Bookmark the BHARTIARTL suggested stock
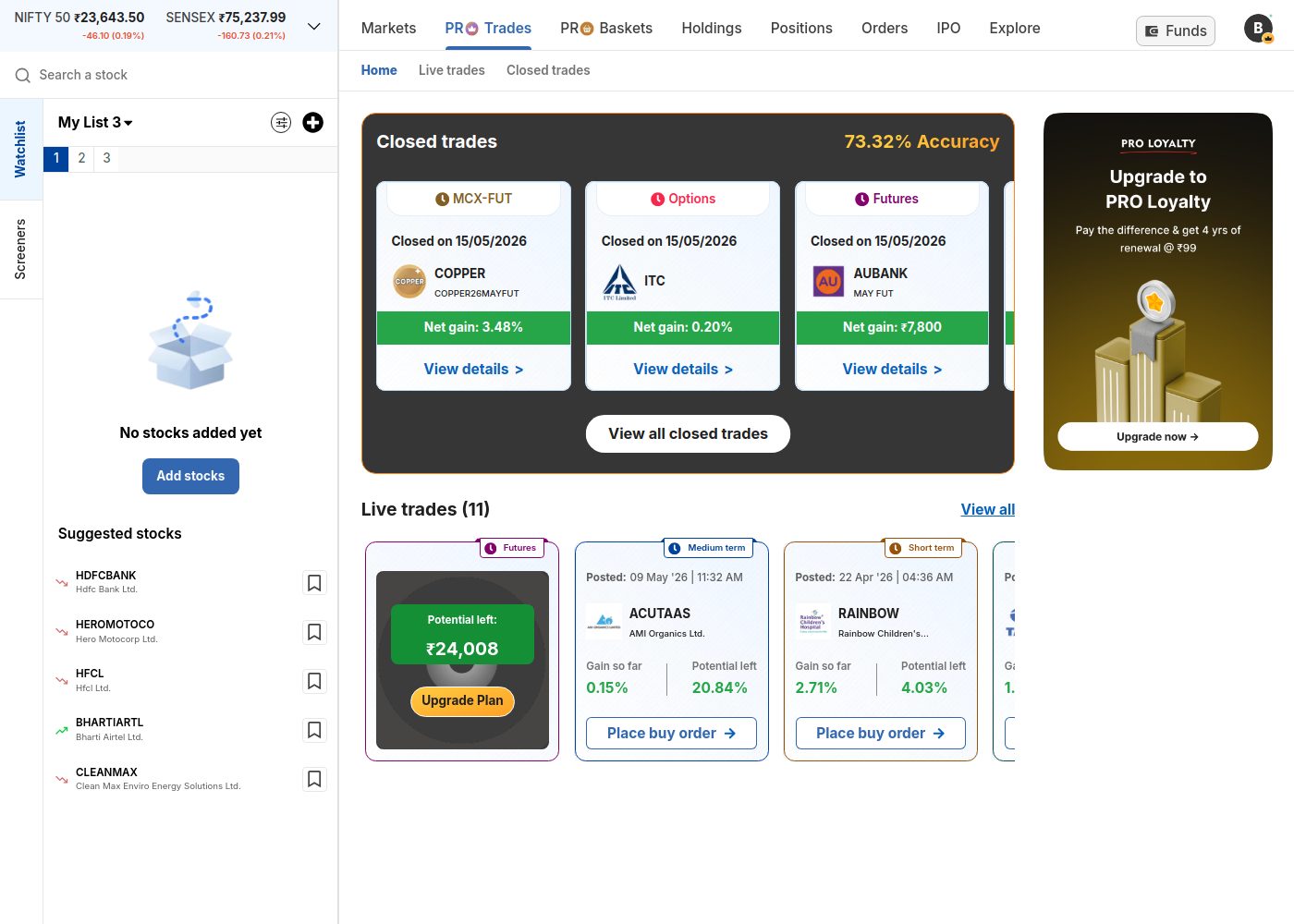The height and width of the screenshot is (924, 1294). (314, 730)
